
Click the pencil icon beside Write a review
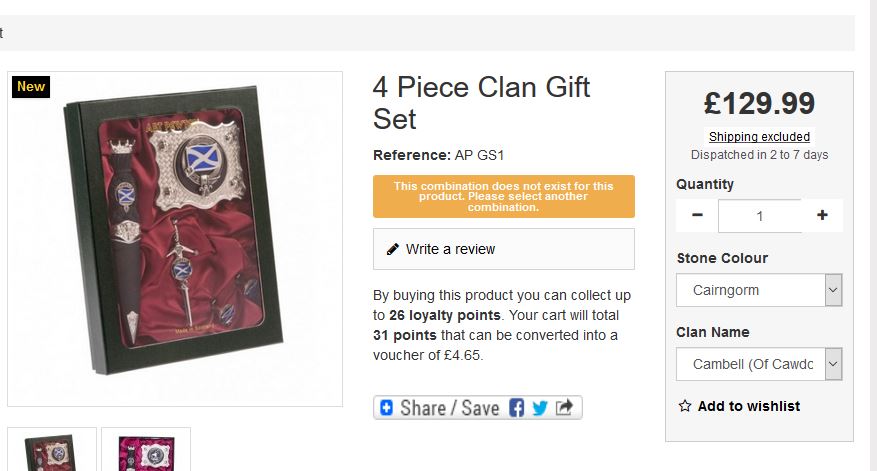coord(393,249)
